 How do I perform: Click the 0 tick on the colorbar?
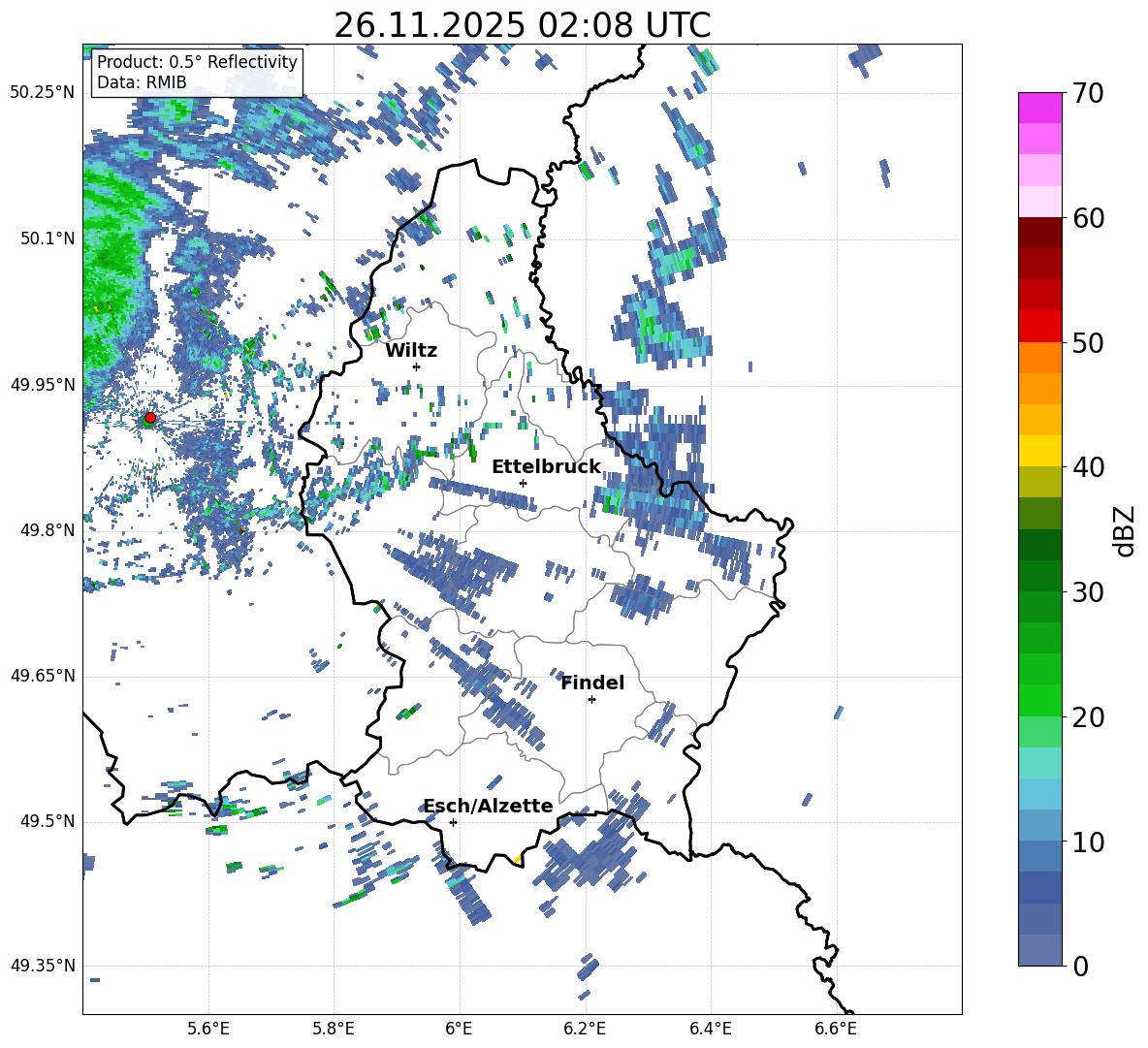point(1080,966)
